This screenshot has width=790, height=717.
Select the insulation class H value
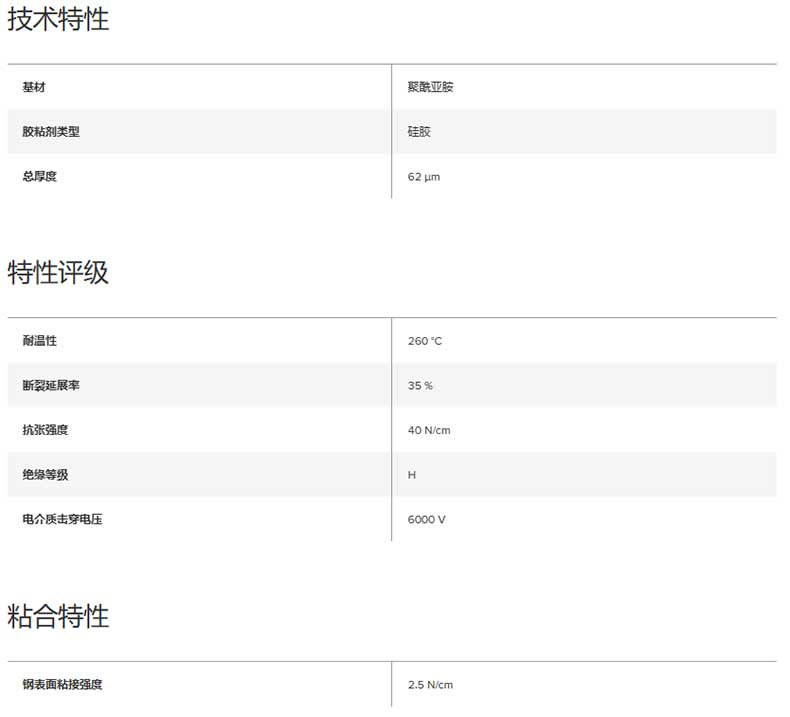[x=412, y=475]
